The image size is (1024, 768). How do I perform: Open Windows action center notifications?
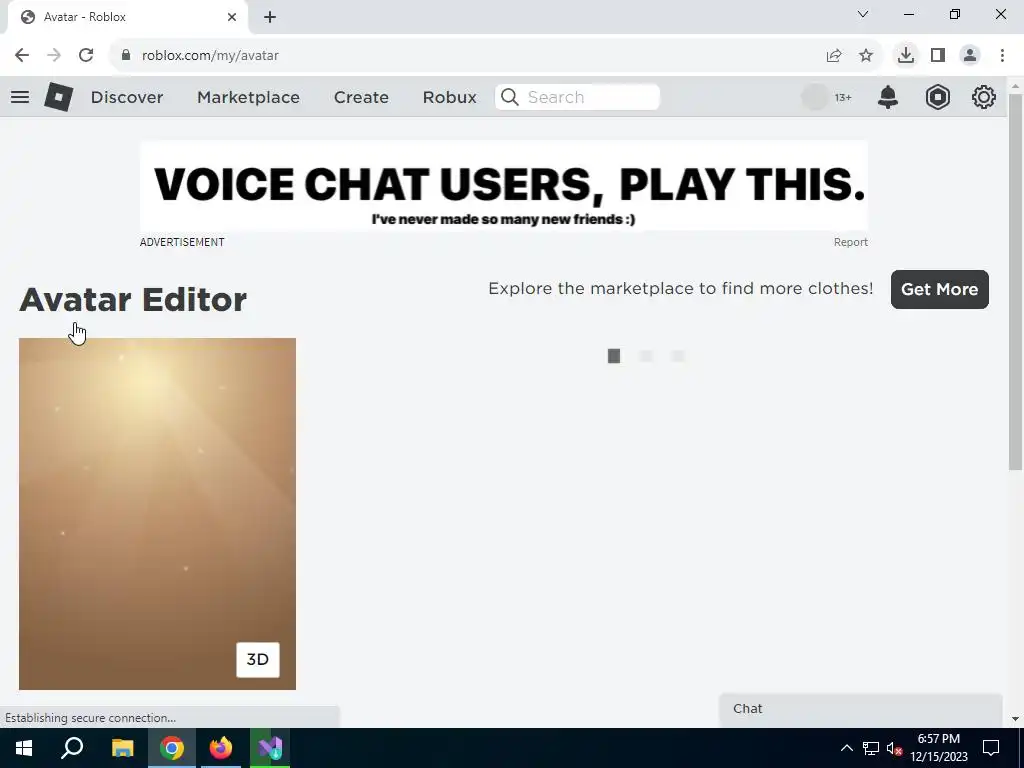(991, 748)
